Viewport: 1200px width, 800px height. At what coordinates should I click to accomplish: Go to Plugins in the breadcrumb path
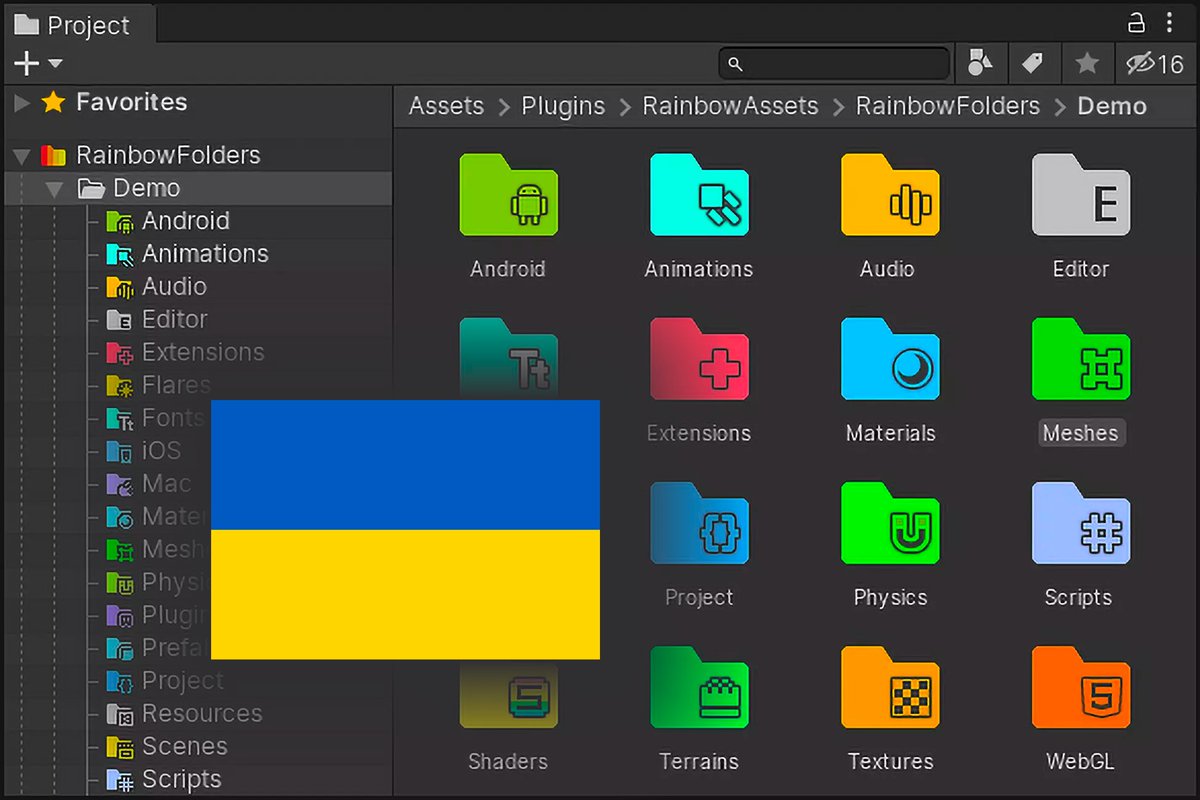(x=563, y=106)
